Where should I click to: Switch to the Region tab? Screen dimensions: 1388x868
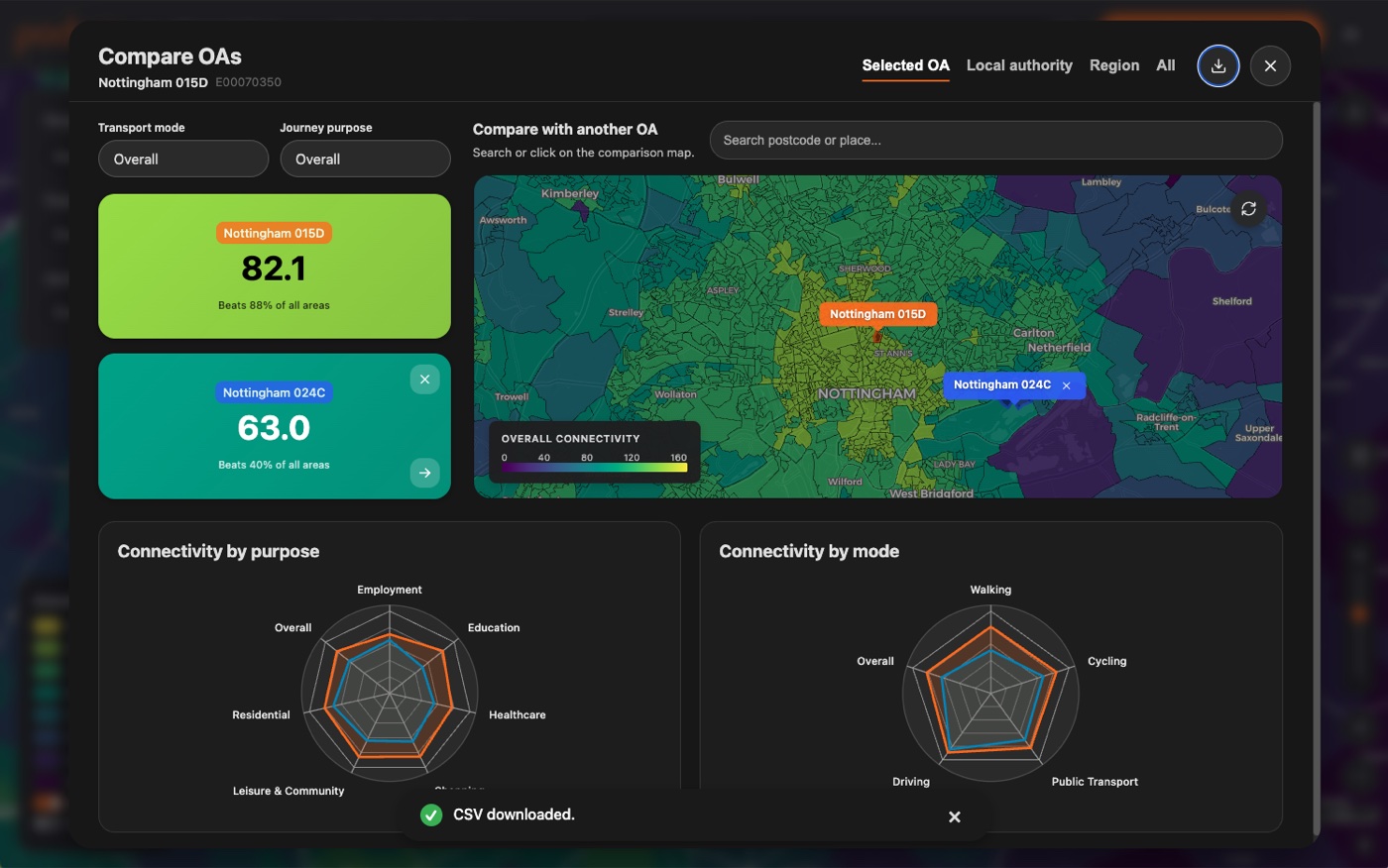(1114, 65)
